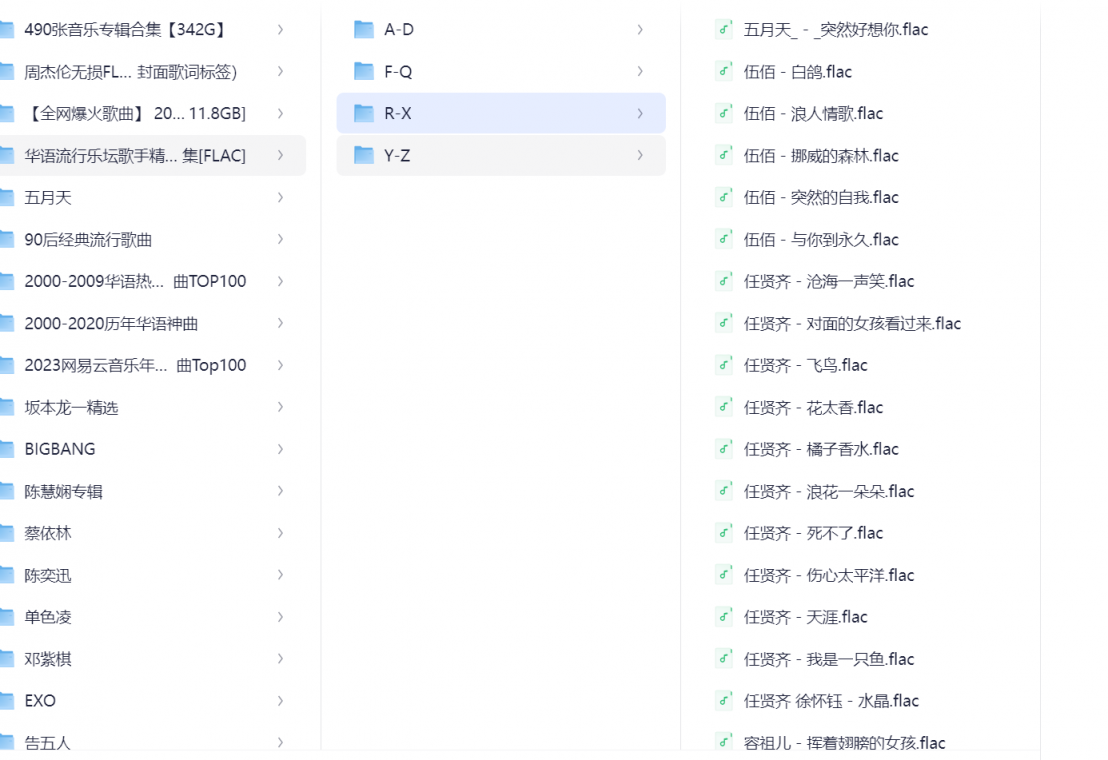Click the folder icon for A-D
Viewport: 1108px width, 760px height.
point(364,30)
